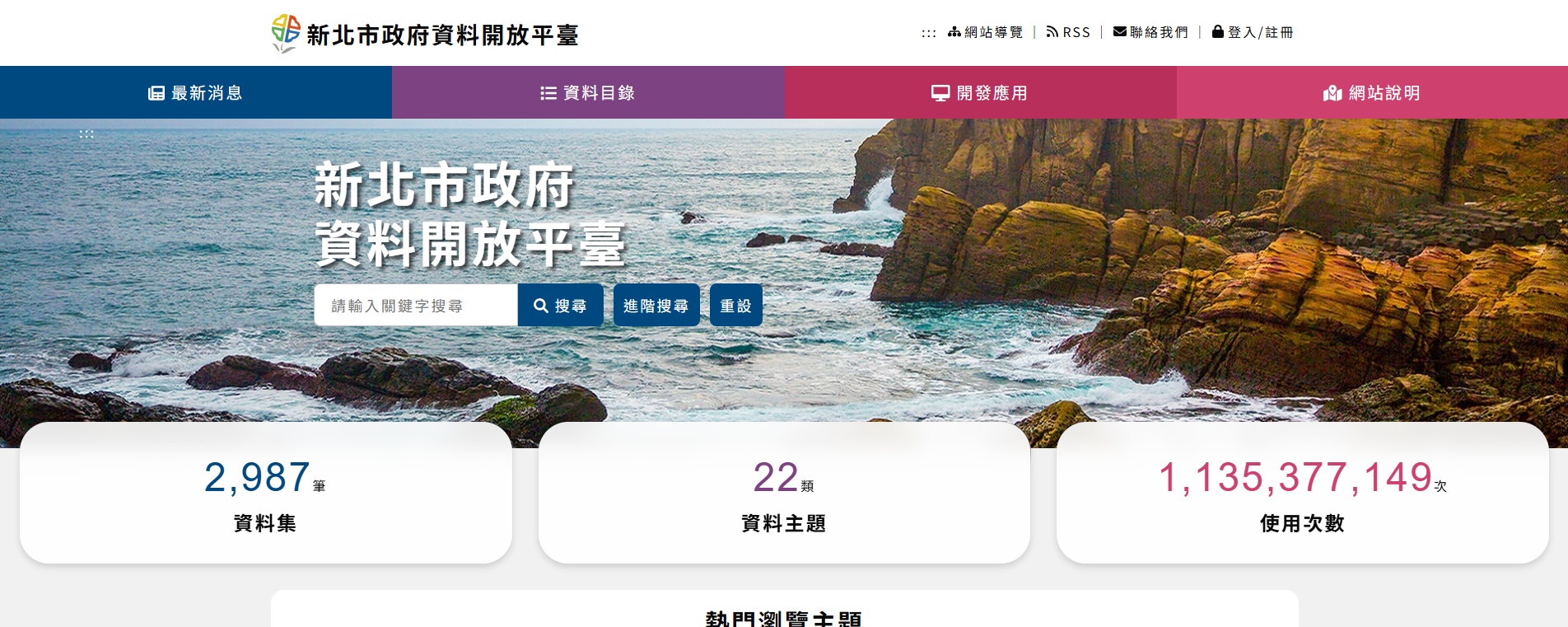Screen dimensions: 1568x627
Task: Click the 重設 reset button
Action: [x=736, y=306]
